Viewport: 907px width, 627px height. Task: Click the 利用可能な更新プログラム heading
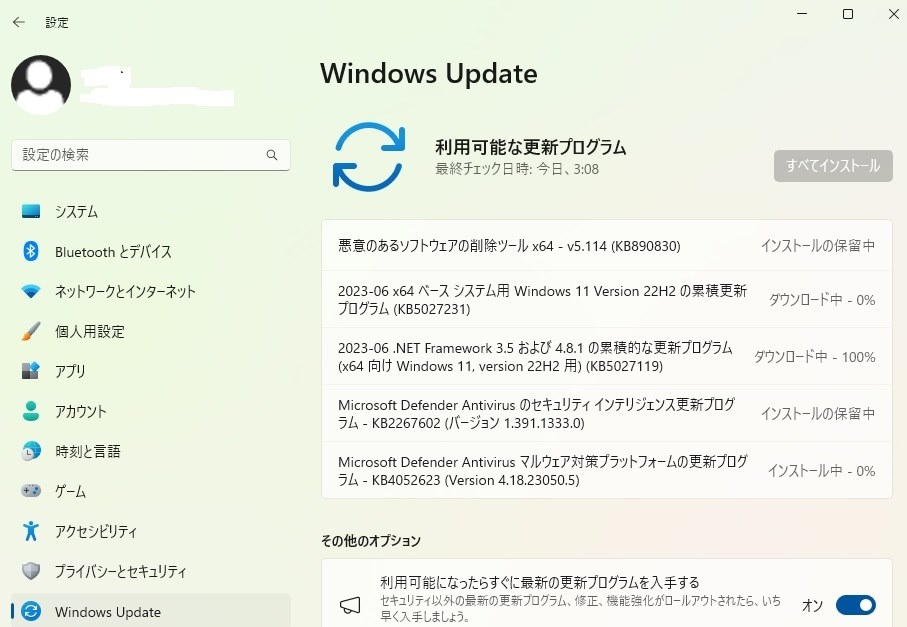click(530, 147)
